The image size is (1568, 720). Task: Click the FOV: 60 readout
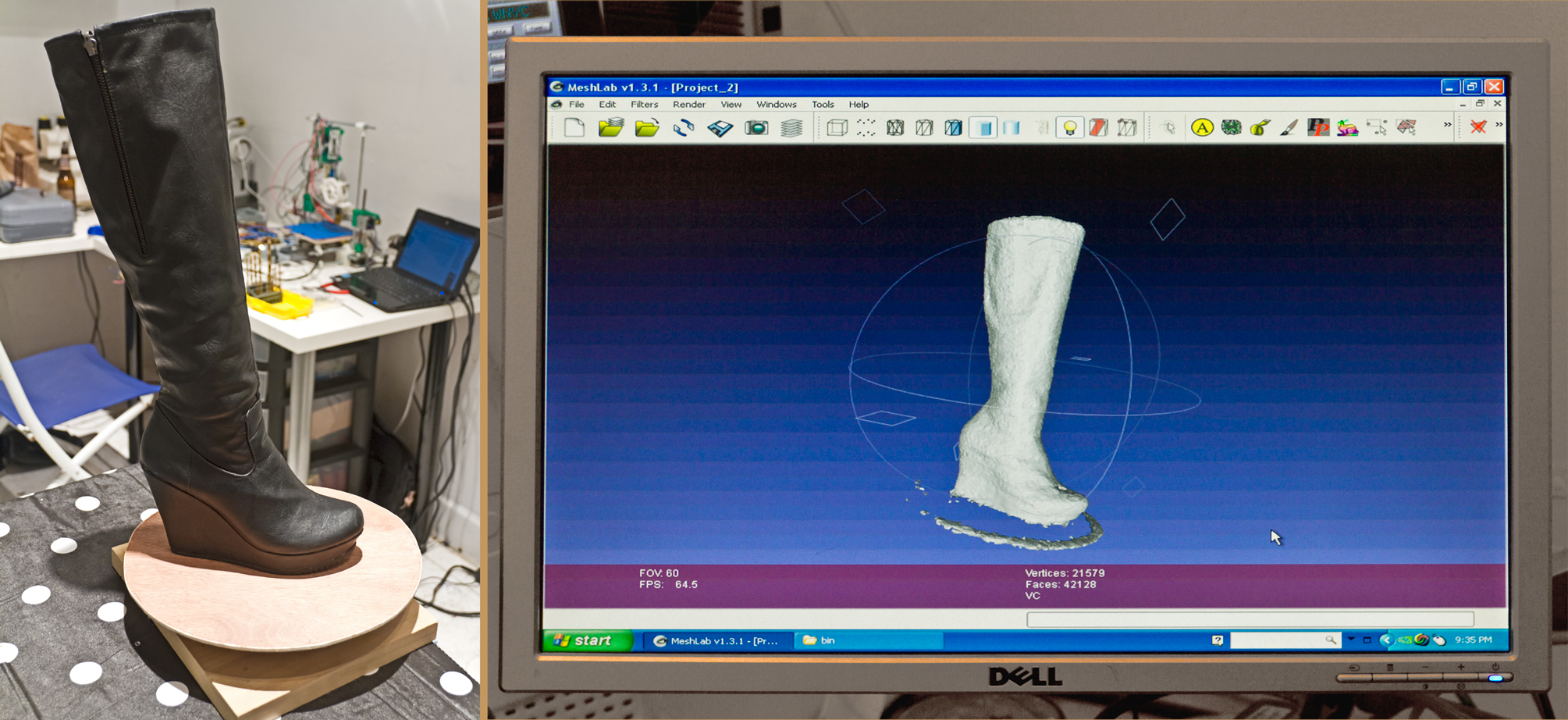(659, 573)
